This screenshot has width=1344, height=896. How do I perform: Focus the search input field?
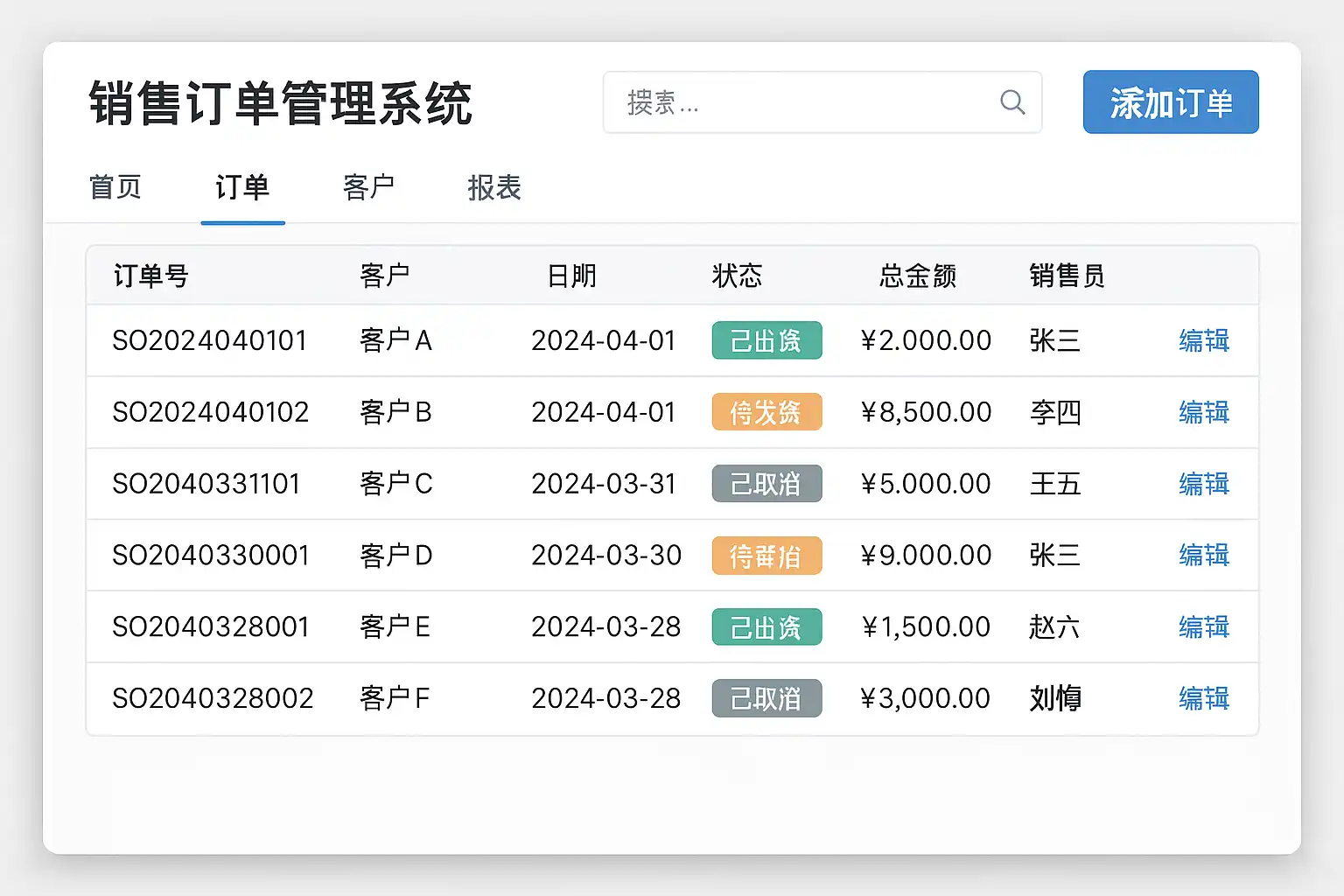click(805, 102)
